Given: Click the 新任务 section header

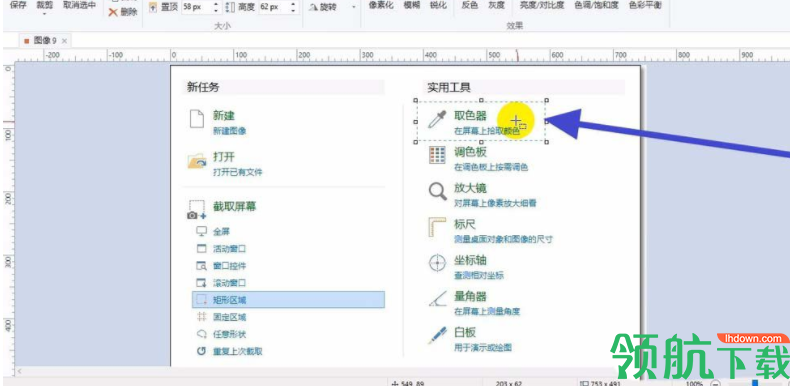Looking at the screenshot, I should [203, 87].
